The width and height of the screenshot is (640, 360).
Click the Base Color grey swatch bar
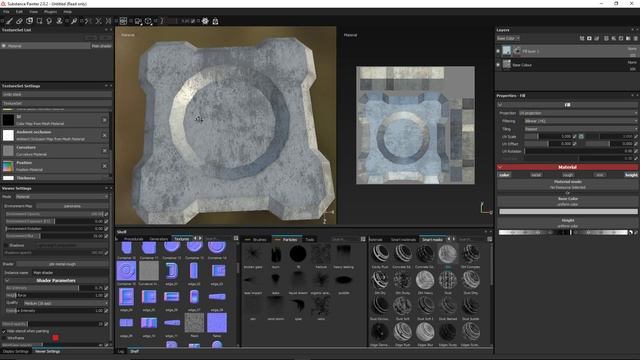click(x=568, y=212)
